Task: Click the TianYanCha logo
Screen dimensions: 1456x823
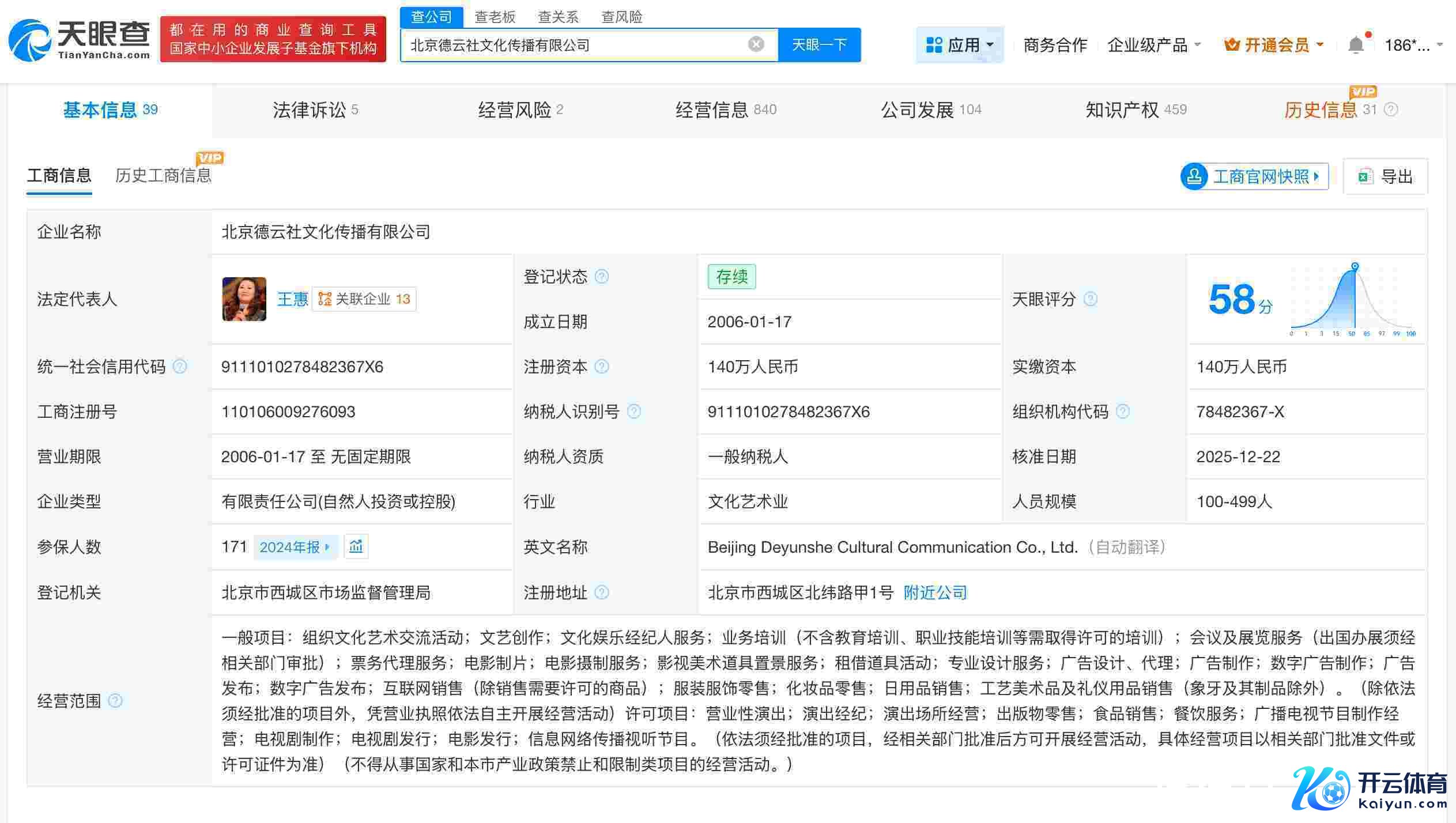Action: [x=80, y=40]
